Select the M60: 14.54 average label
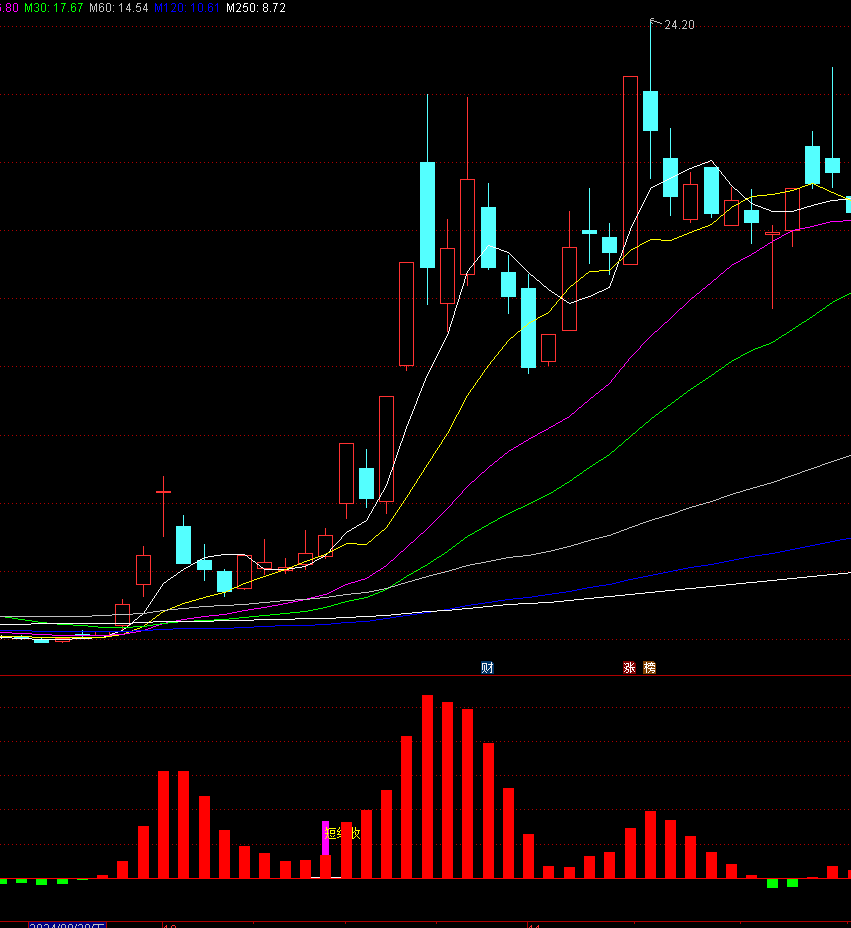 click(119, 7)
